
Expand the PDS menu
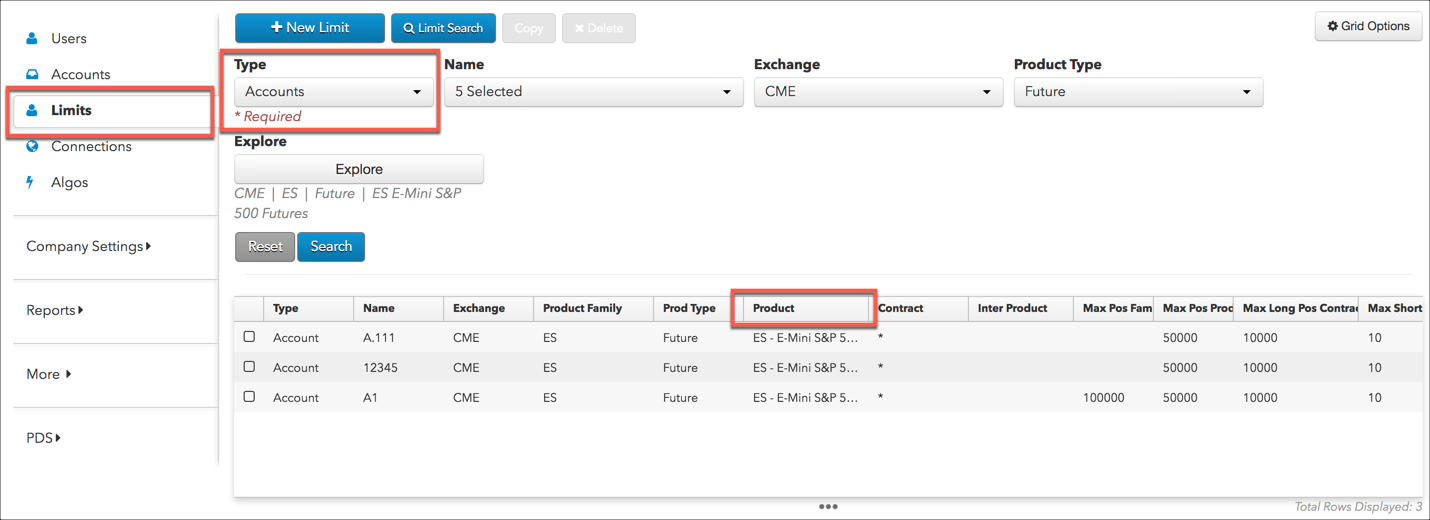[x=44, y=438]
